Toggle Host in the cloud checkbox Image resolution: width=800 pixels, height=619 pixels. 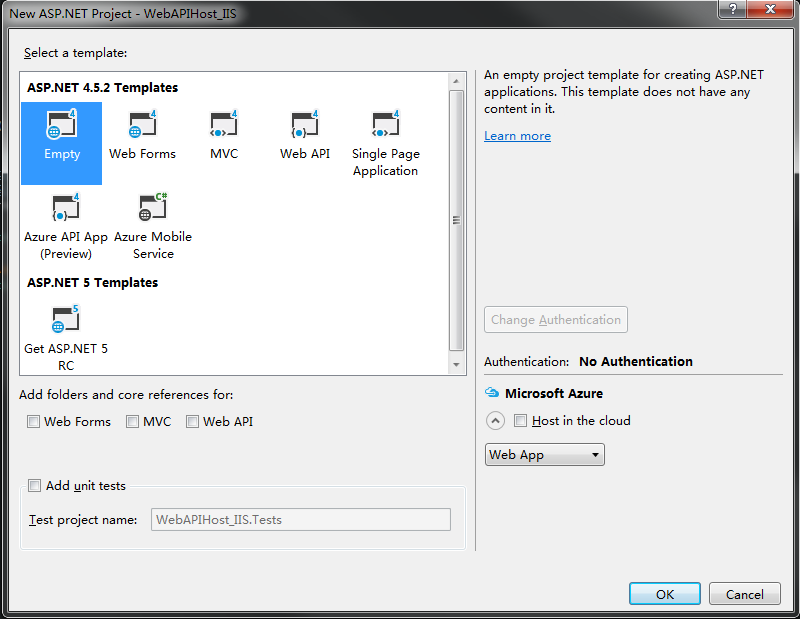520,420
